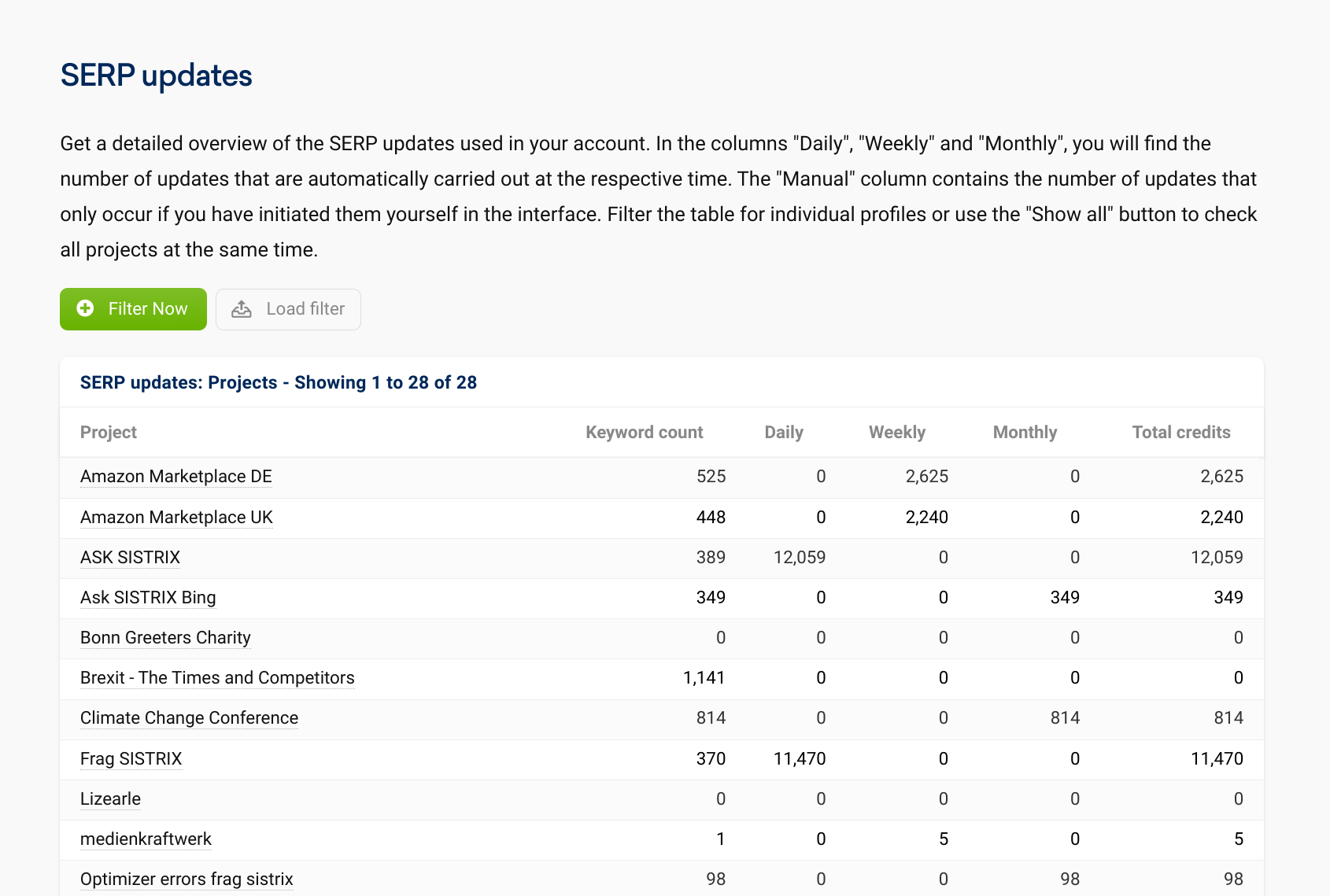
Task: Sort by the Total credits column header
Action: click(1181, 433)
